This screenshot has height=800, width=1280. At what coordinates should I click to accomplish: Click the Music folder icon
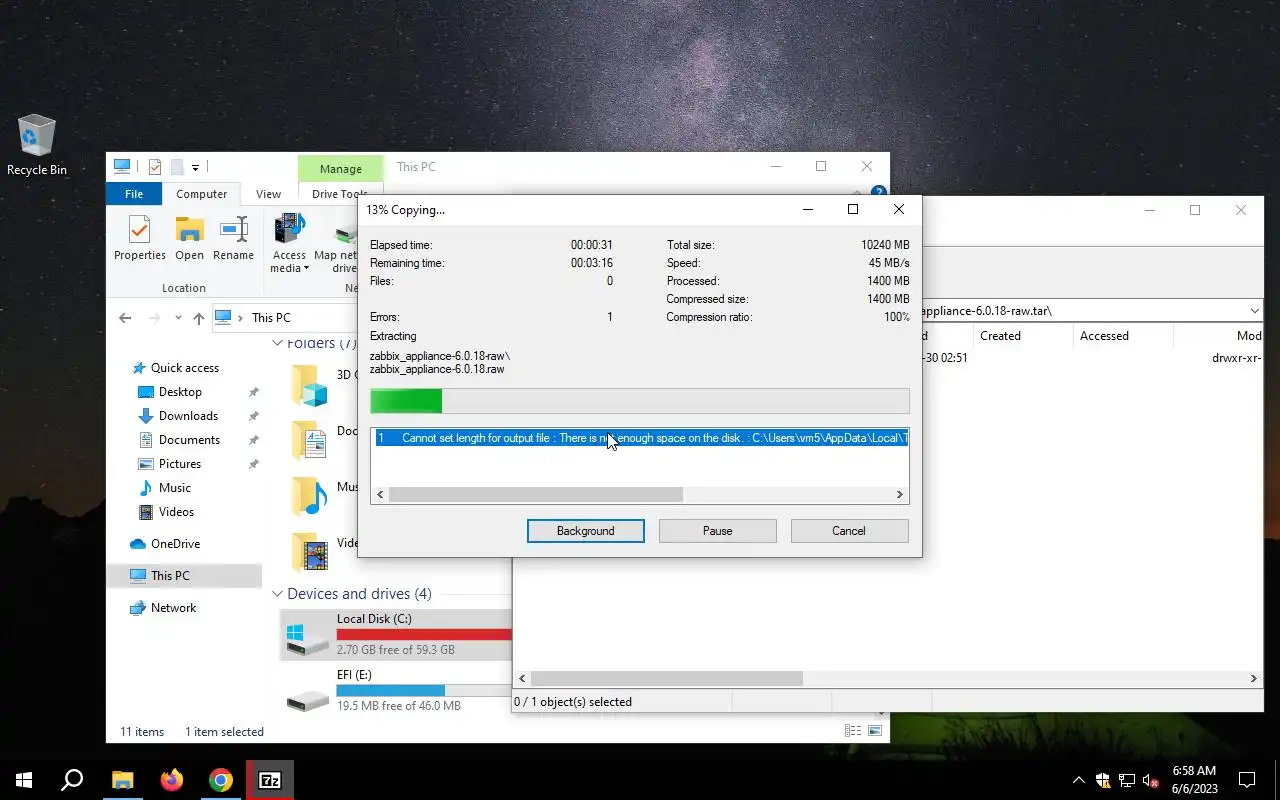pos(308,495)
